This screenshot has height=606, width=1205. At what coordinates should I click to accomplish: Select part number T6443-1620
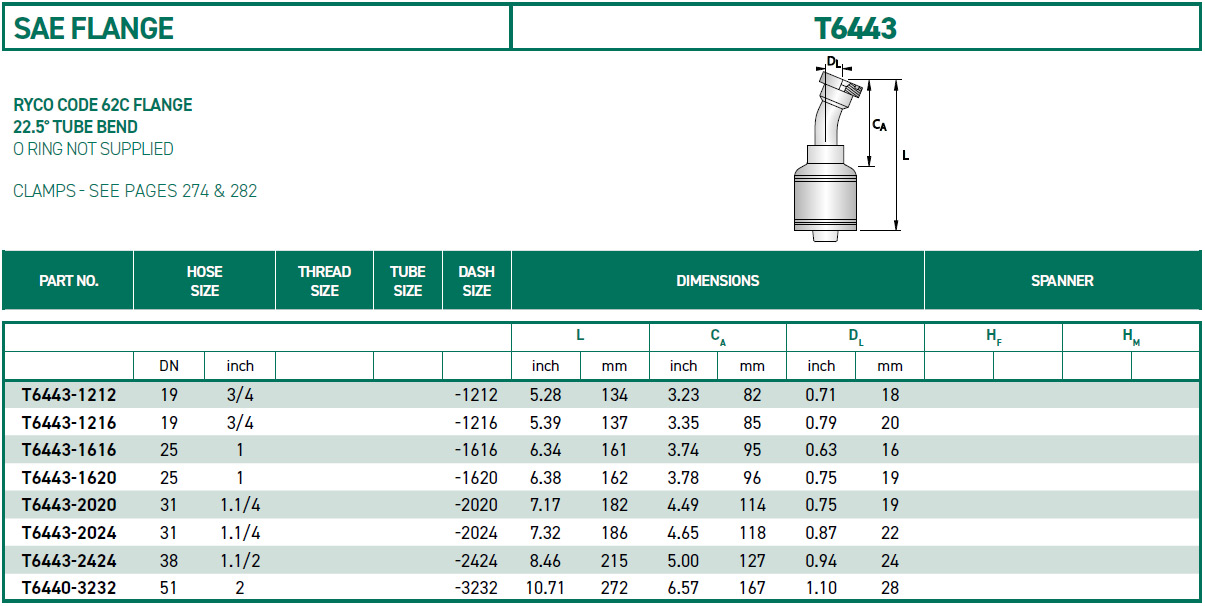tap(69, 477)
